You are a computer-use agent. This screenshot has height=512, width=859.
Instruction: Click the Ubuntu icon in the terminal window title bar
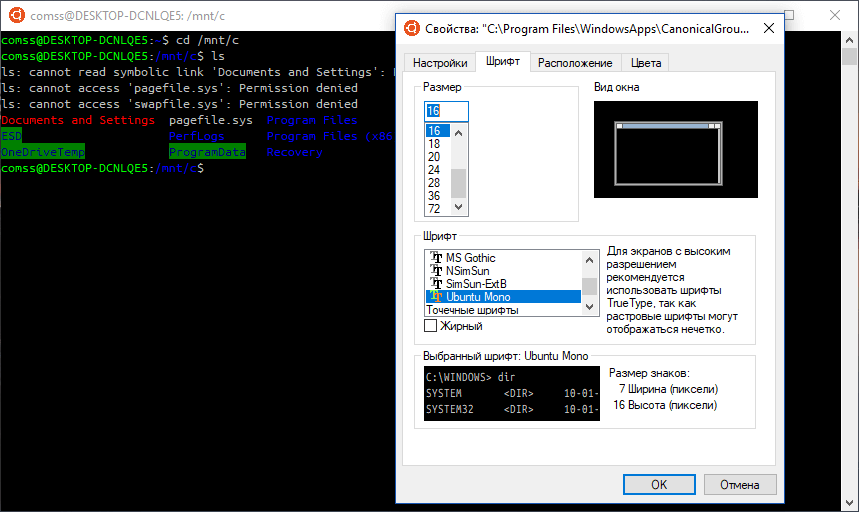tap(17, 15)
